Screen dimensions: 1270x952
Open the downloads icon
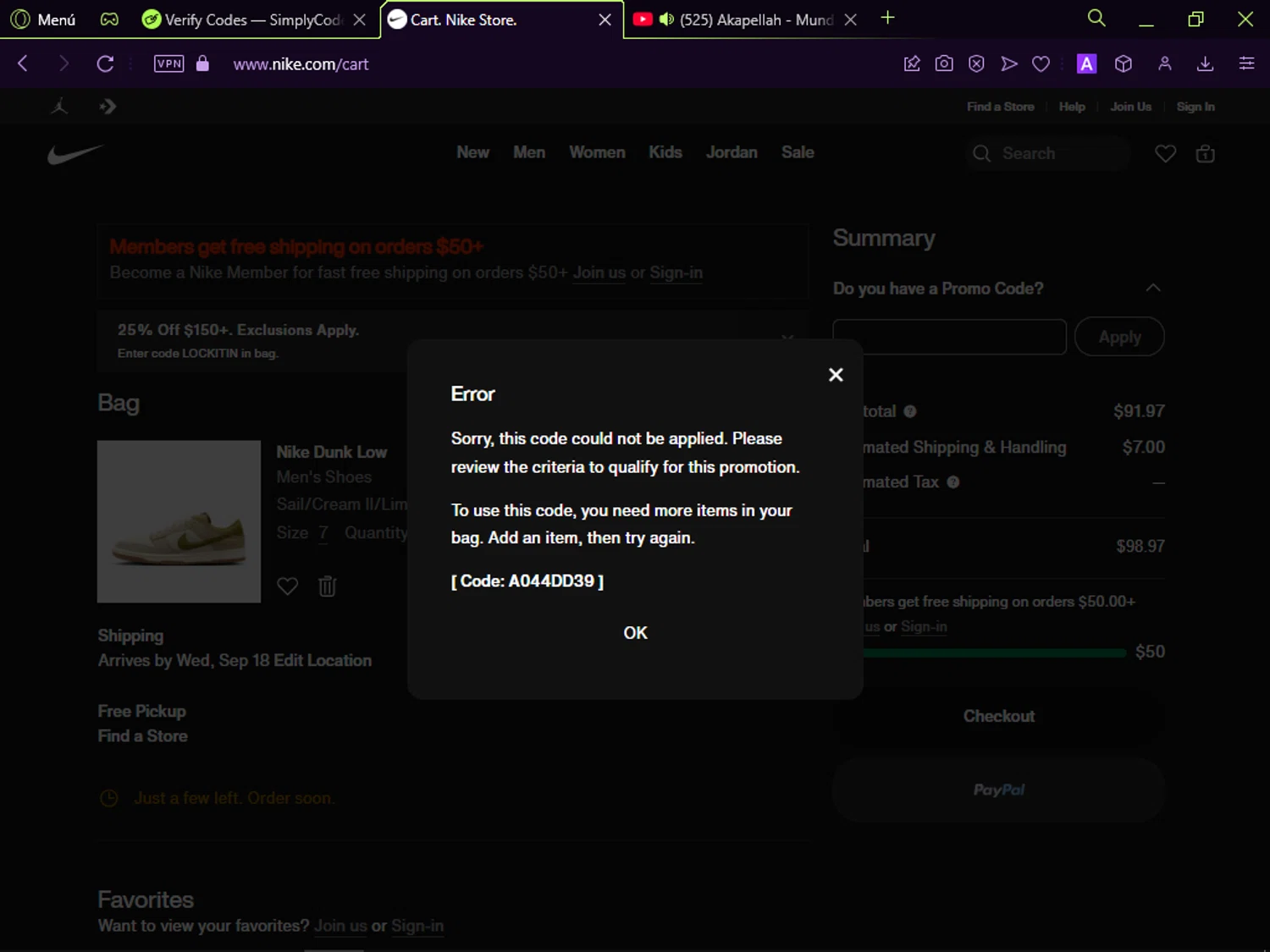coord(1206,63)
